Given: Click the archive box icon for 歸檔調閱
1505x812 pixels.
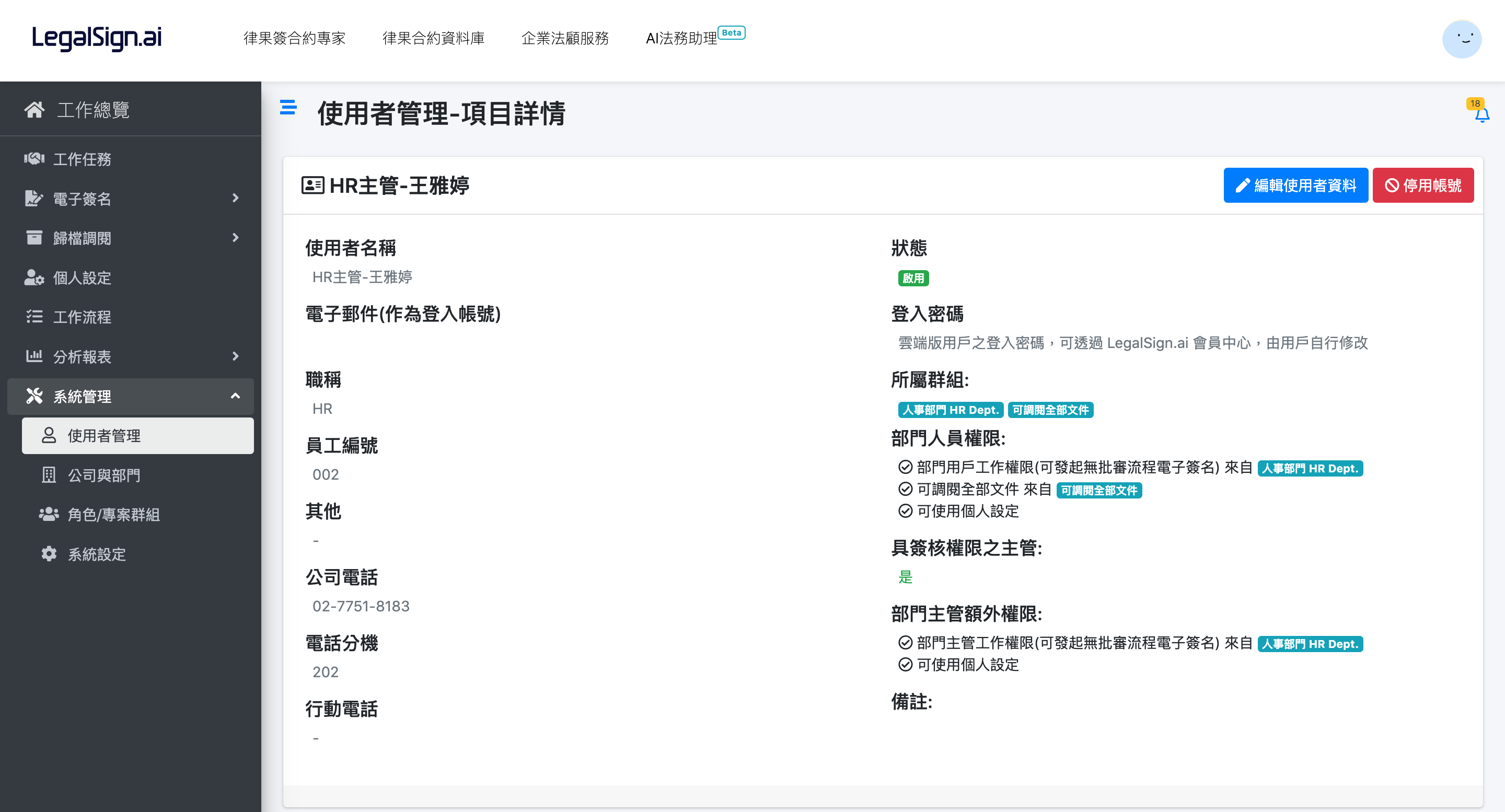Looking at the screenshot, I should [x=34, y=238].
